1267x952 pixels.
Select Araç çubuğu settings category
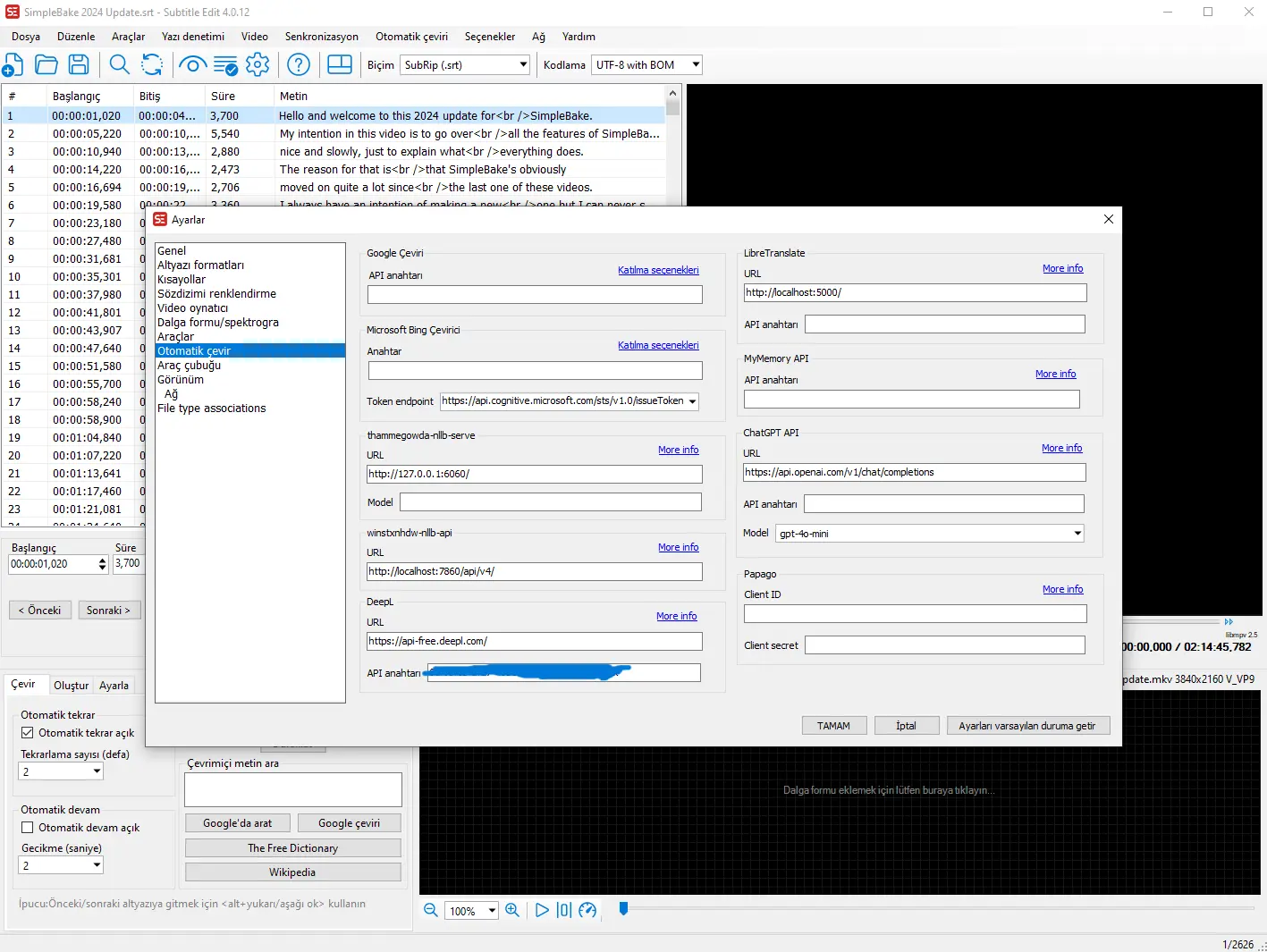coord(190,366)
